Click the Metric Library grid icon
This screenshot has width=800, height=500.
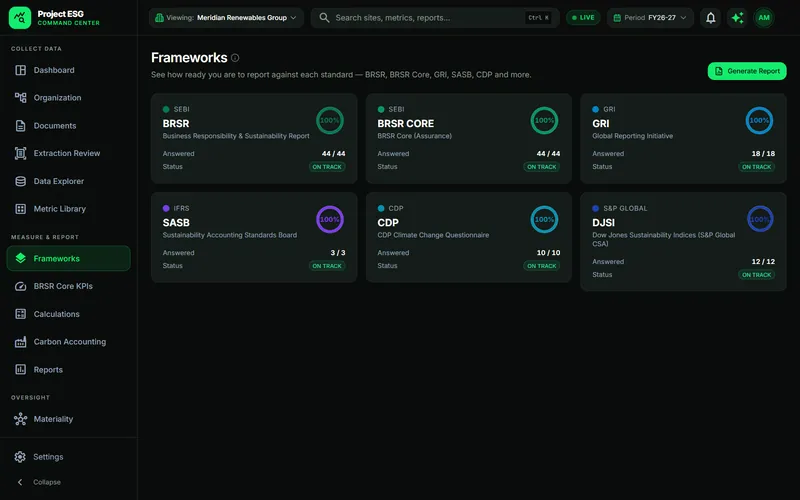(x=20, y=209)
